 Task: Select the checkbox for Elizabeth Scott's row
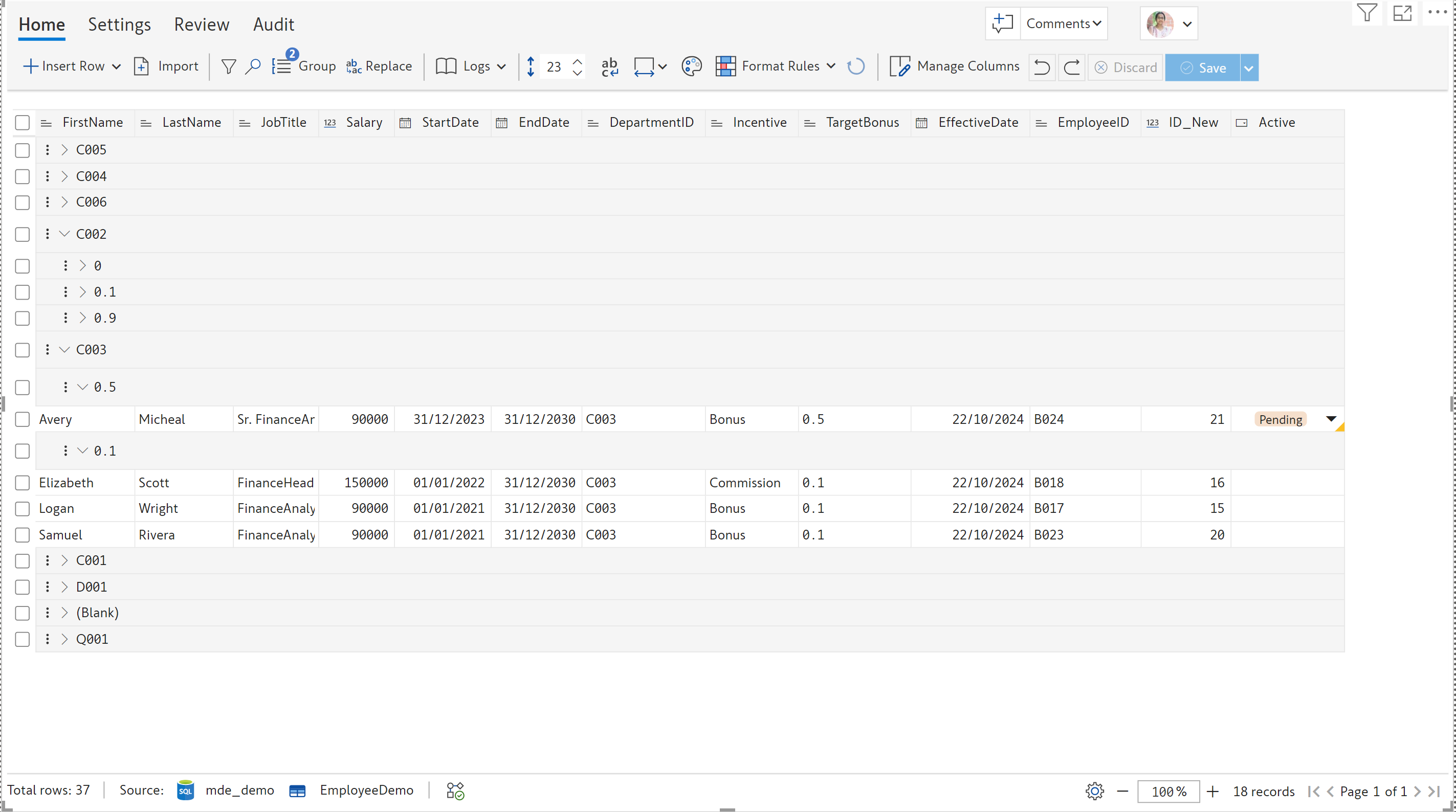(x=22, y=483)
